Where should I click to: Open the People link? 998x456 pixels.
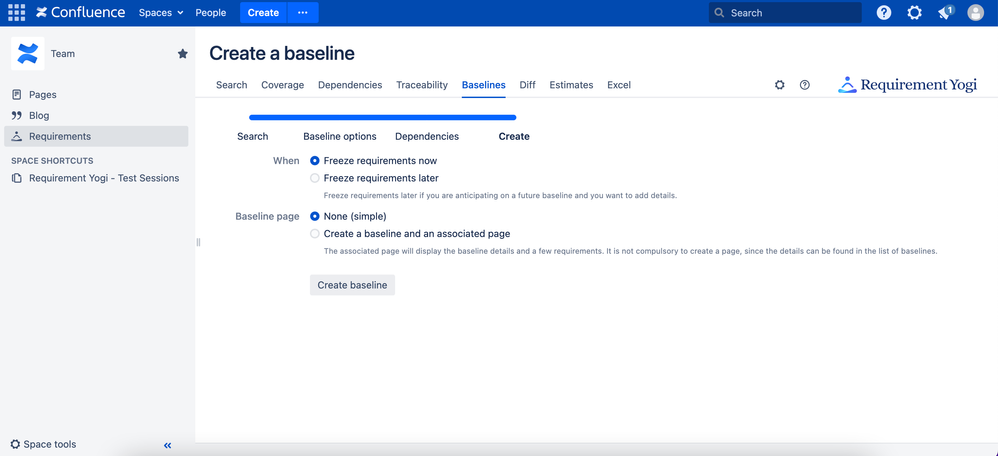211,13
